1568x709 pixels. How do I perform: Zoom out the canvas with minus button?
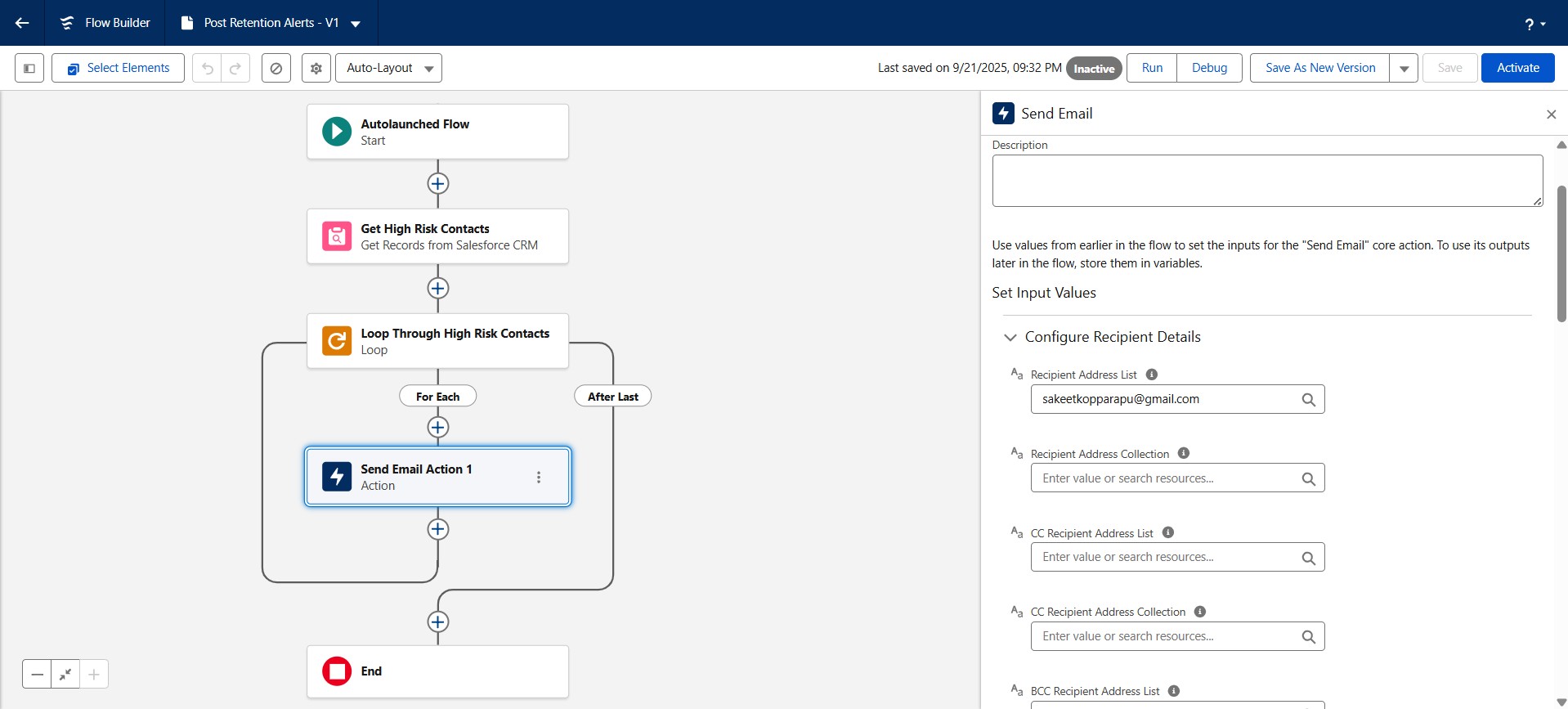37,675
